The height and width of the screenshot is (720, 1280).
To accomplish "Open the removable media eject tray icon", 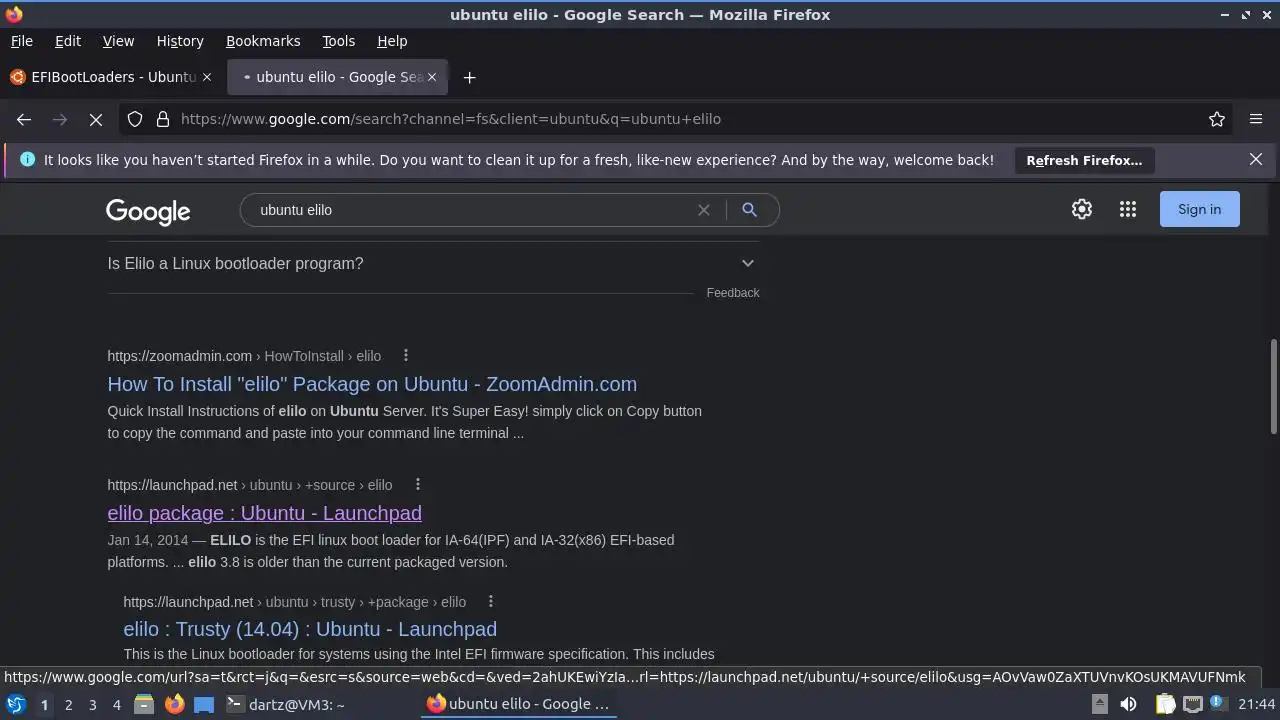I will (1099, 704).
